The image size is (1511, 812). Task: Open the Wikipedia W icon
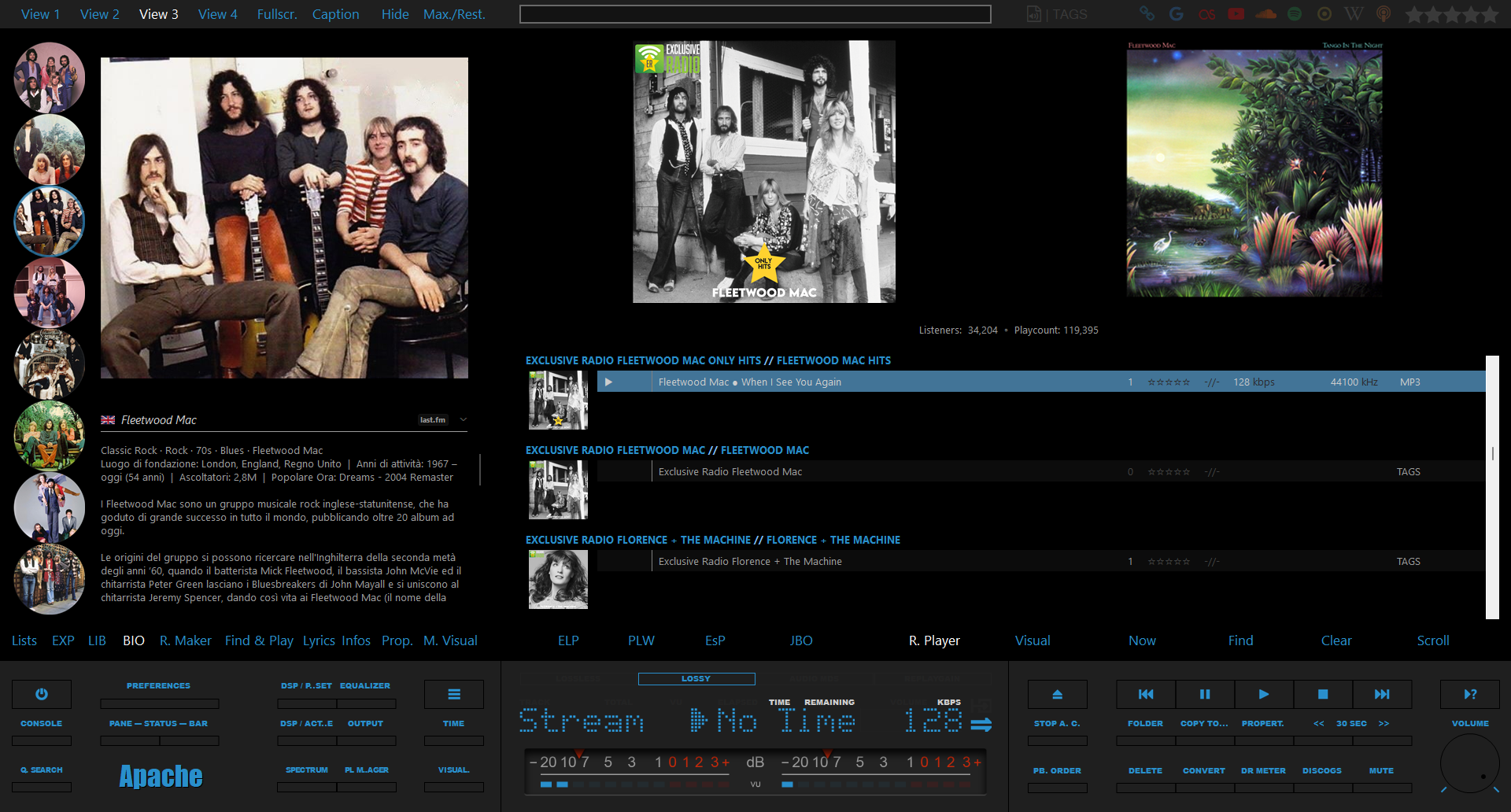click(1354, 13)
